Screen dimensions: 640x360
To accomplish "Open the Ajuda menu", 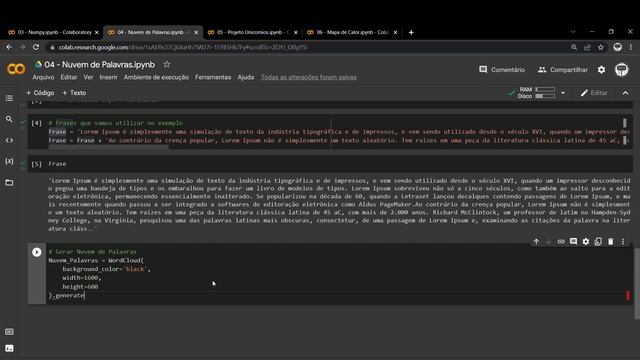I will (x=246, y=77).
